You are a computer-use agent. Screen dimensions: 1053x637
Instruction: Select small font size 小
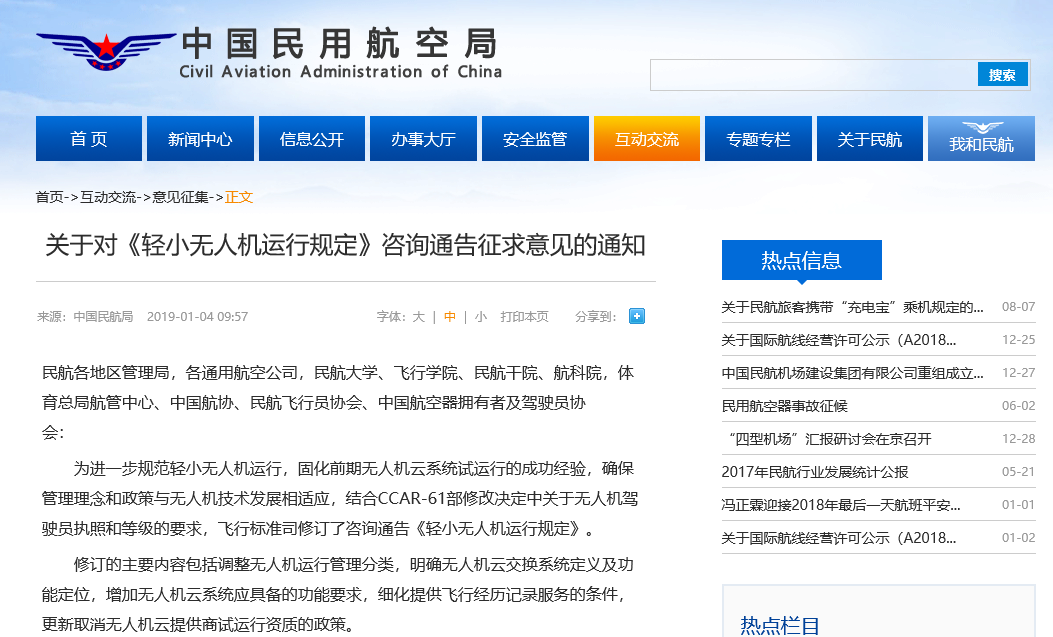479,316
